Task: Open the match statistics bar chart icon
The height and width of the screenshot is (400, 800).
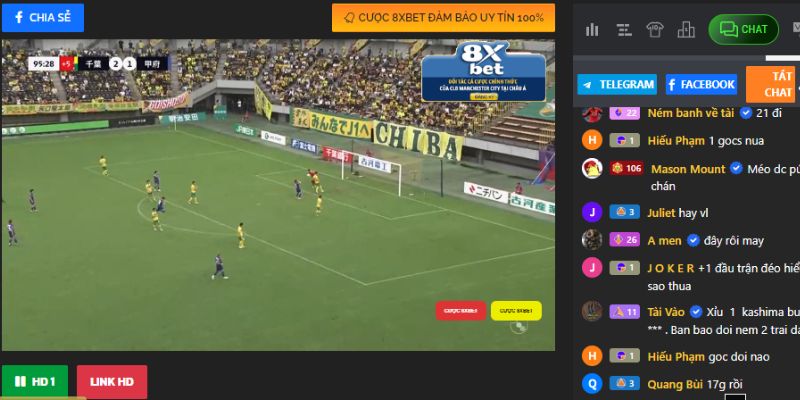Action: pos(592,30)
